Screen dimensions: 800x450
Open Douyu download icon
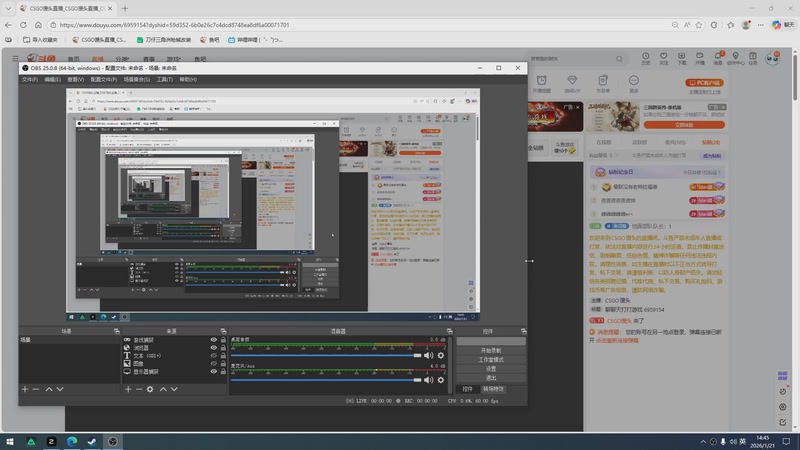click(x=682, y=58)
